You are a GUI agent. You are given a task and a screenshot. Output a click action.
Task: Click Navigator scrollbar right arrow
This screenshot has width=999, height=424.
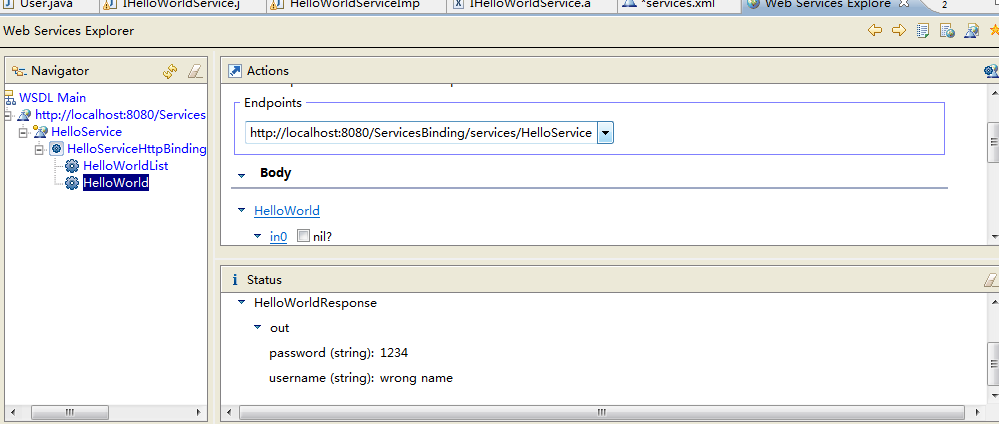pos(198,413)
